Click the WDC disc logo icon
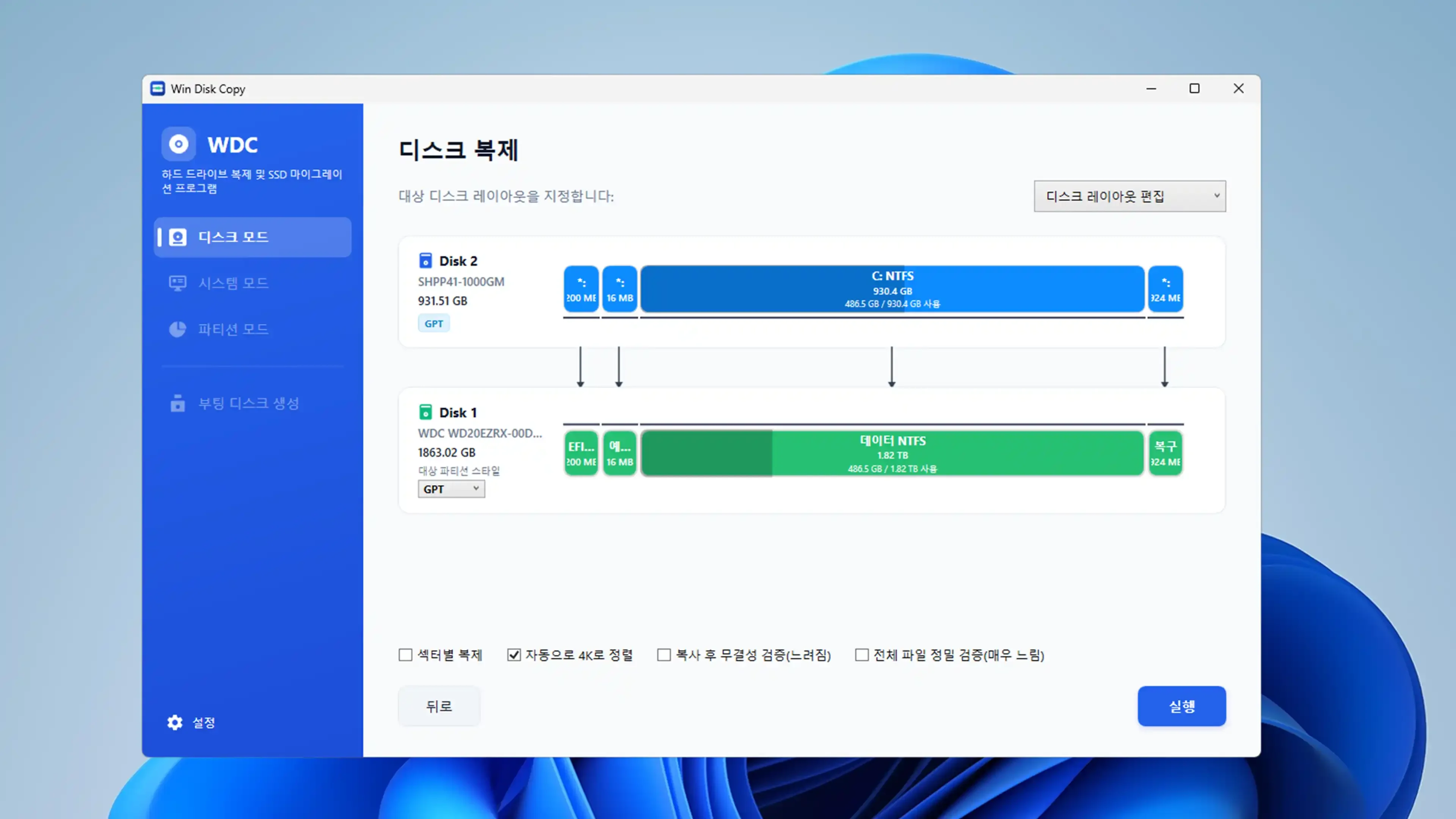The height and width of the screenshot is (819, 1456). point(179,144)
